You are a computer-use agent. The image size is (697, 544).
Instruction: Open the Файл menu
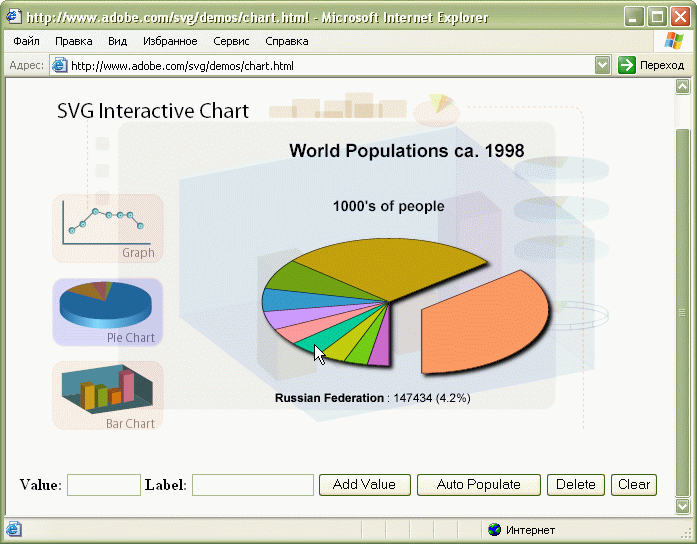[26, 41]
